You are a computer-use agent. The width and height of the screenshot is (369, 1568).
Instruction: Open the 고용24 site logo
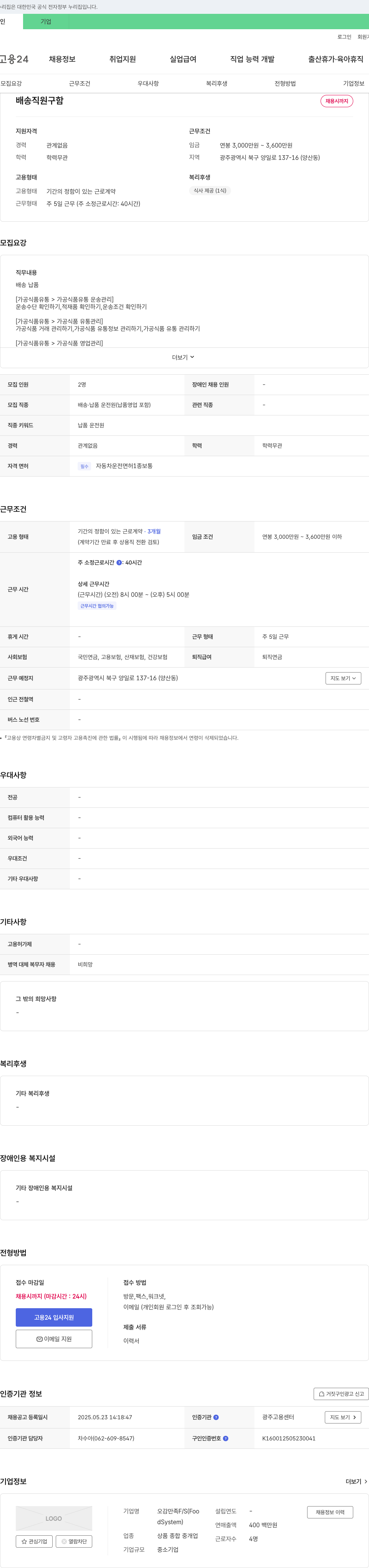(14, 59)
